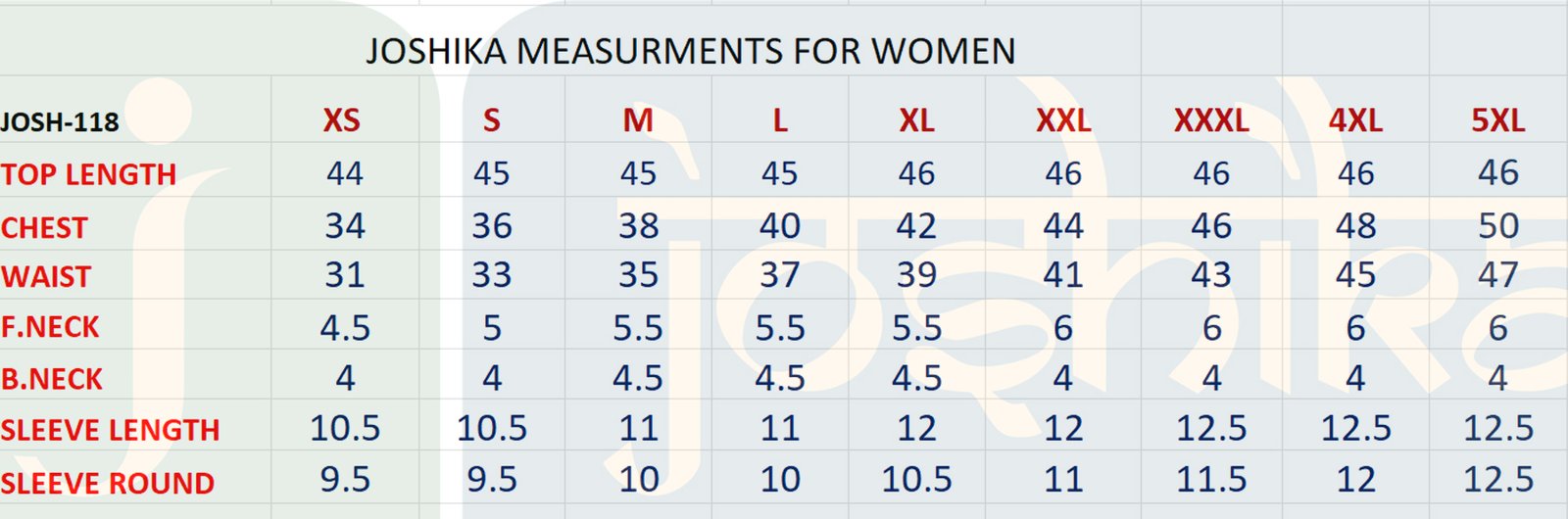This screenshot has height=519, width=1568.
Task: Click the SLEEVE LENGTH row label
Action: click(x=110, y=430)
